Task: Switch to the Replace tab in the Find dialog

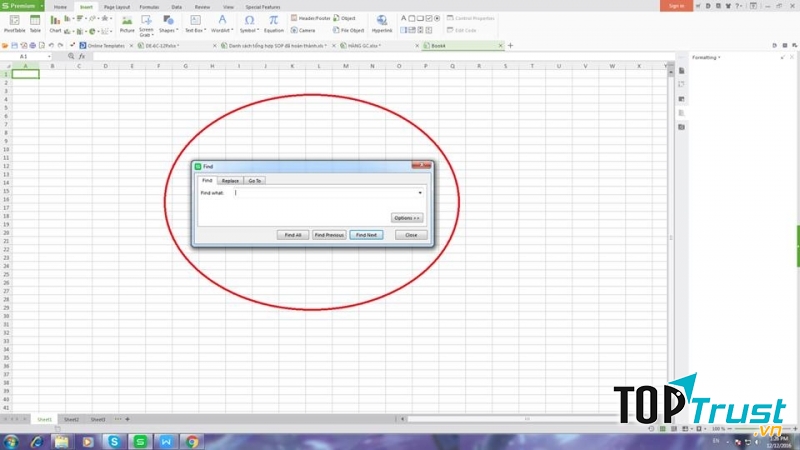Action: tap(230, 181)
